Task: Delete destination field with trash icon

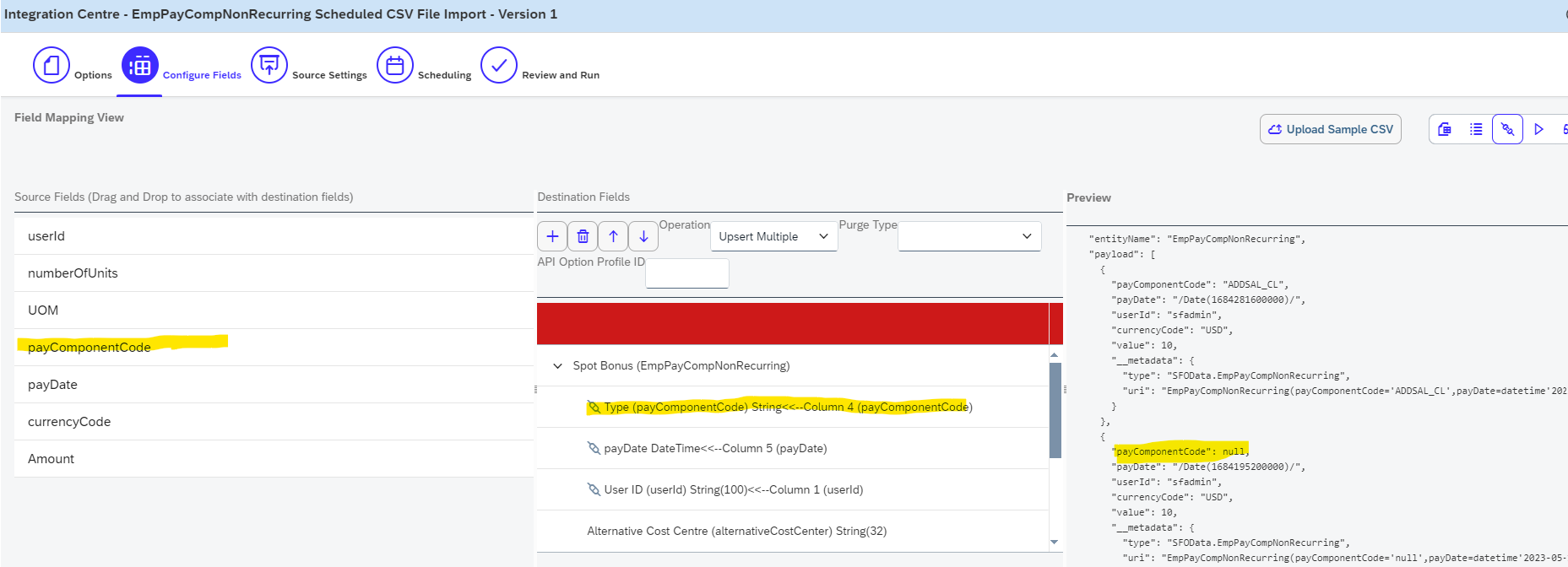Action: [x=583, y=236]
